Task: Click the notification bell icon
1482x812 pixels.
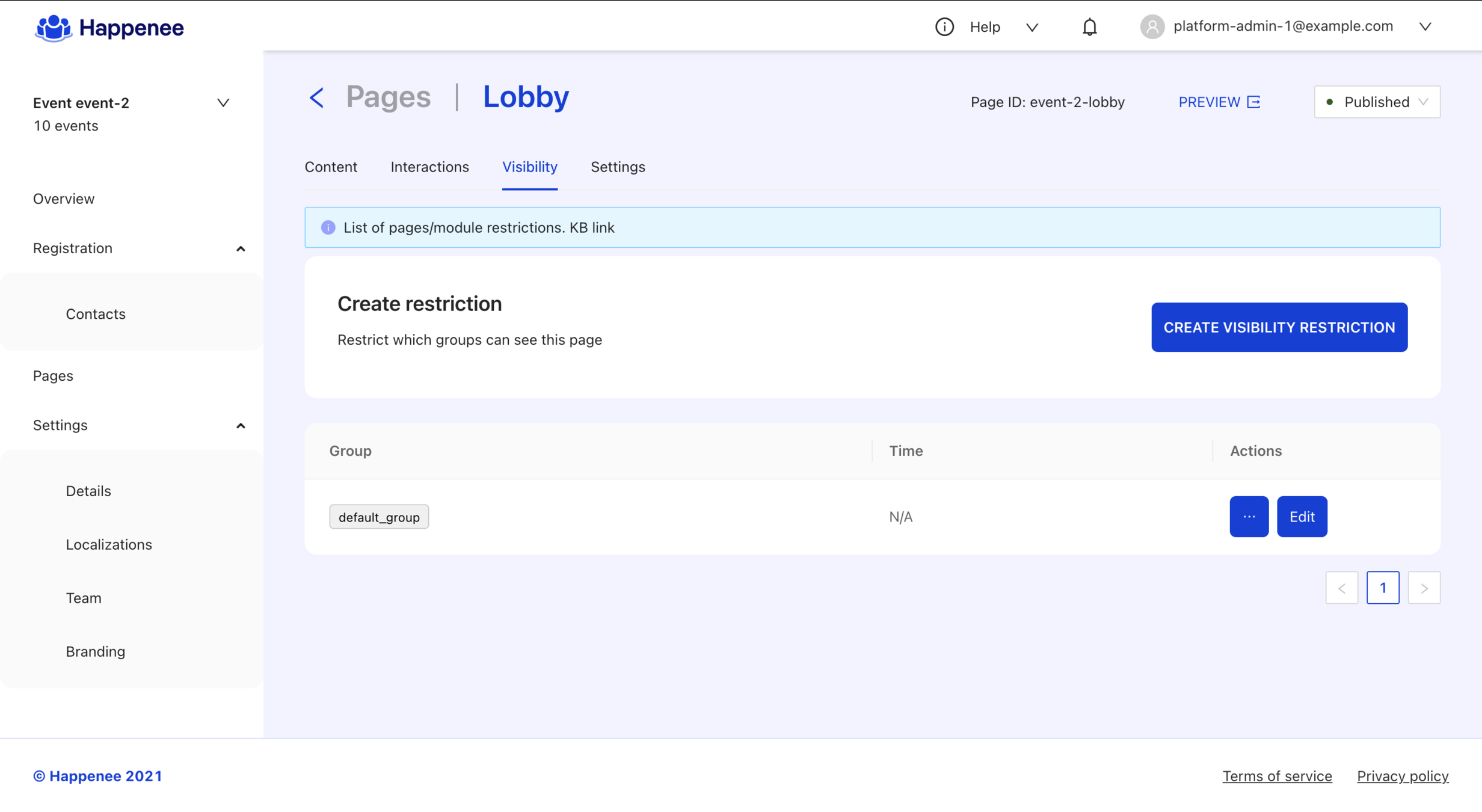Action: click(1089, 27)
